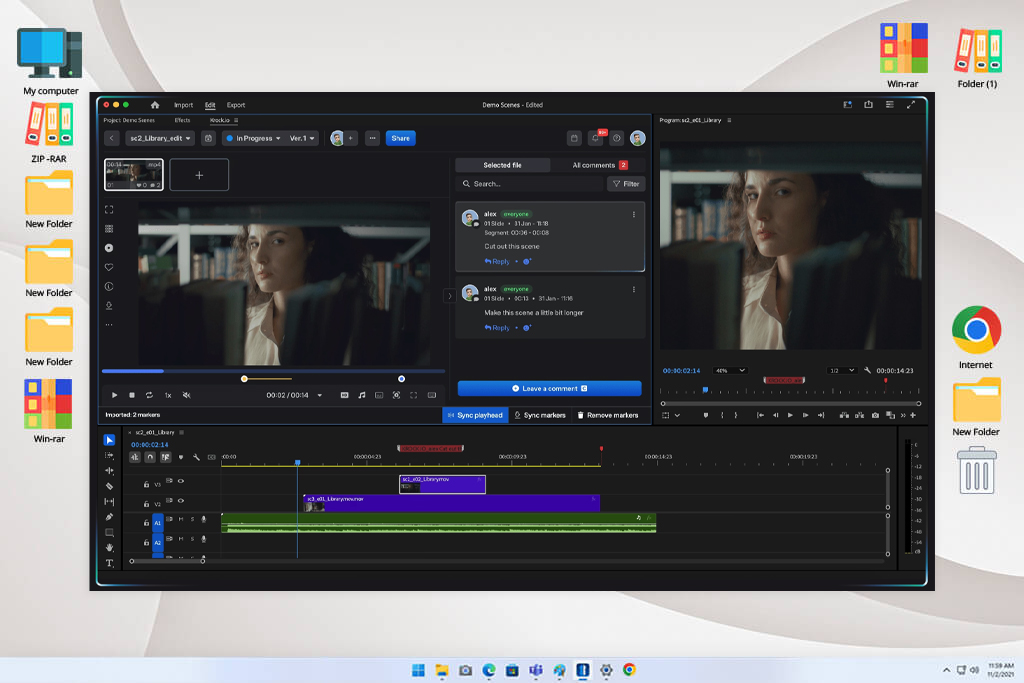This screenshot has height=683, width=1024.
Task: Click the Filter button in the comments panel
Action: pyautogui.click(x=626, y=184)
